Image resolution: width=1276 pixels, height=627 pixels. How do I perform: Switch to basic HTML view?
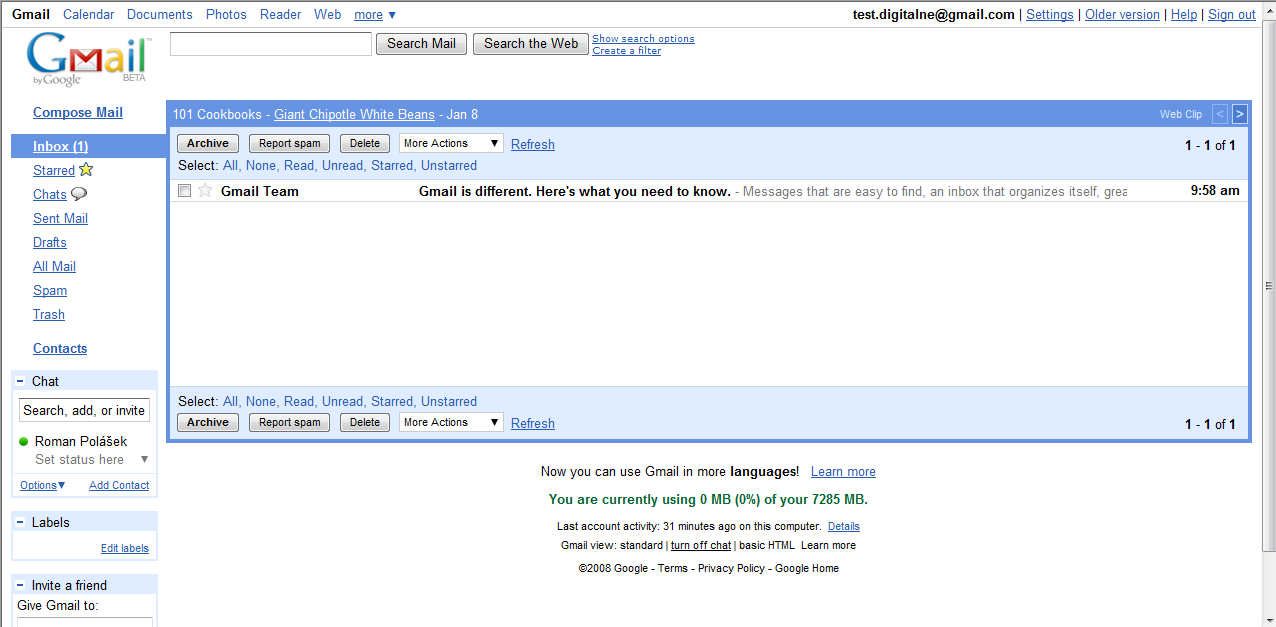(767, 545)
